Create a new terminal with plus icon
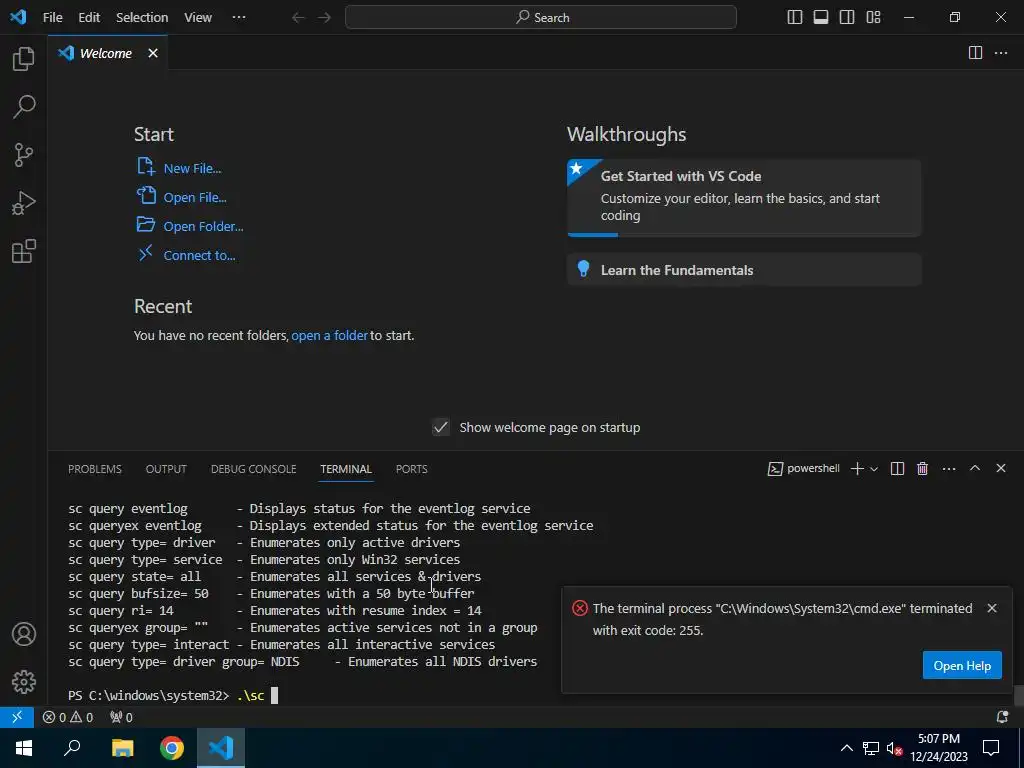Image resolution: width=1024 pixels, height=768 pixels. 857,469
